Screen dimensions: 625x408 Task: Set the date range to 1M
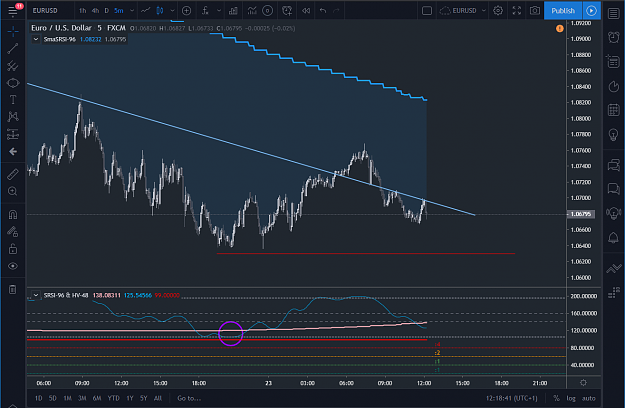point(67,398)
